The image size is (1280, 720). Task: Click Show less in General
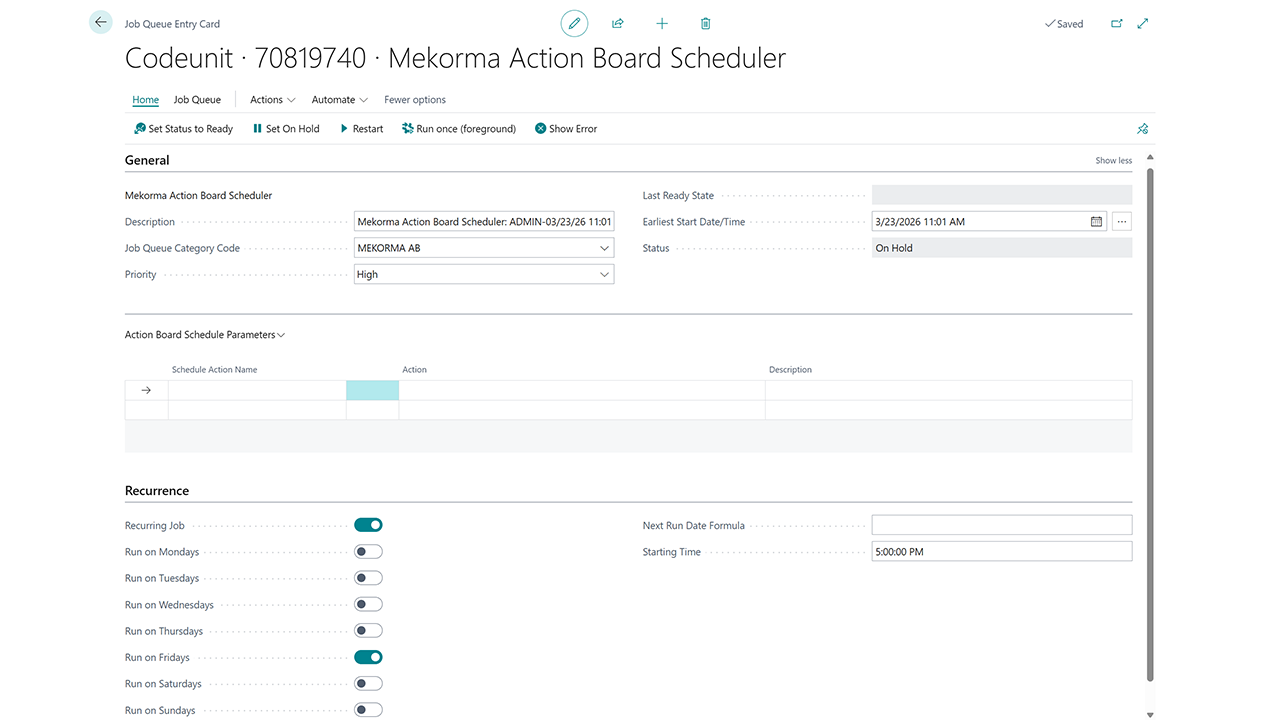[1113, 161]
